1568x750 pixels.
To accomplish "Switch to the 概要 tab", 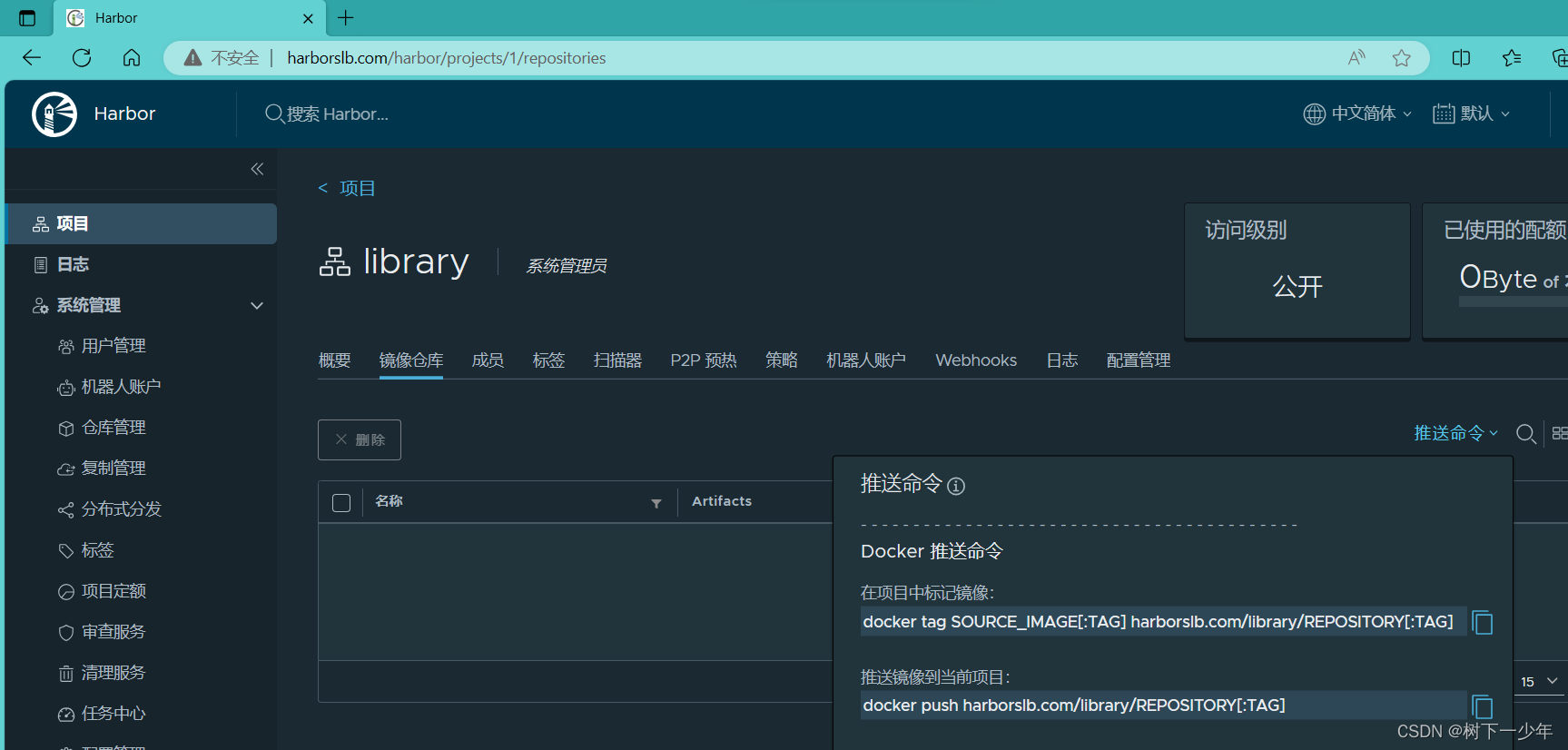I will (x=334, y=360).
